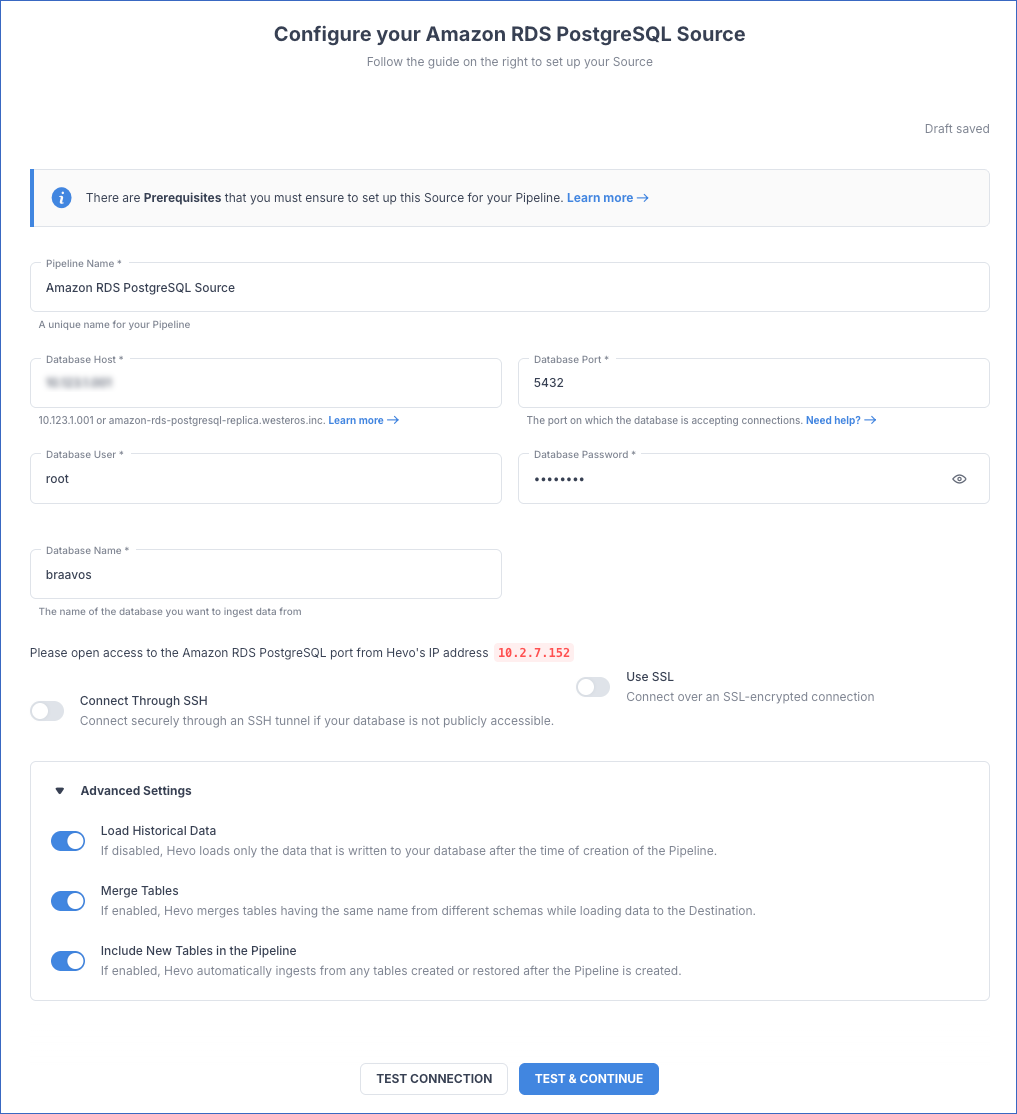This screenshot has height=1114, width=1017.
Task: Click "A unique name for your Pipeline" hint
Action: pyautogui.click(x=114, y=325)
